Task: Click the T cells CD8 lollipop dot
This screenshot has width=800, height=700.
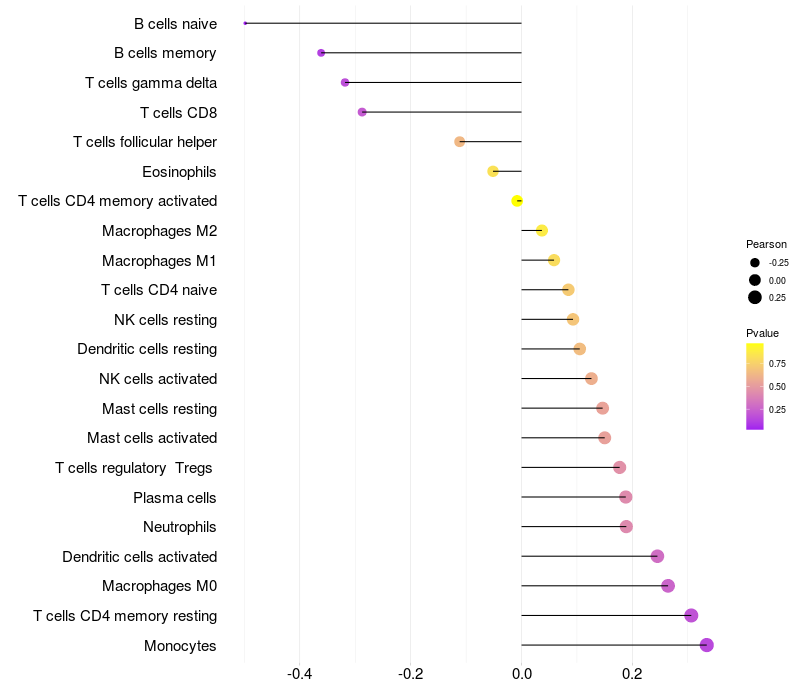Action: [362, 112]
